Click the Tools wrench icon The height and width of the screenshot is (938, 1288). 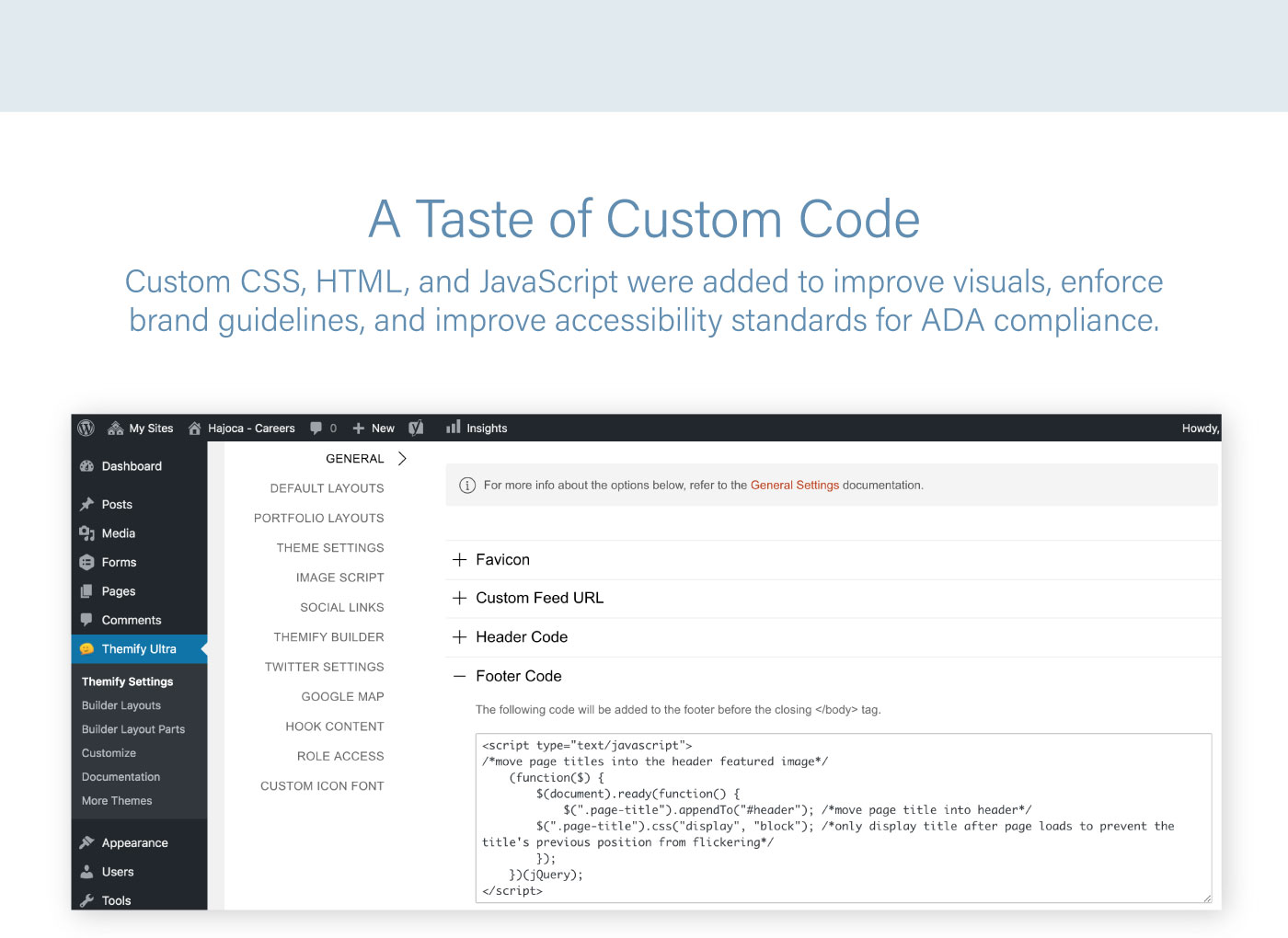point(87,900)
